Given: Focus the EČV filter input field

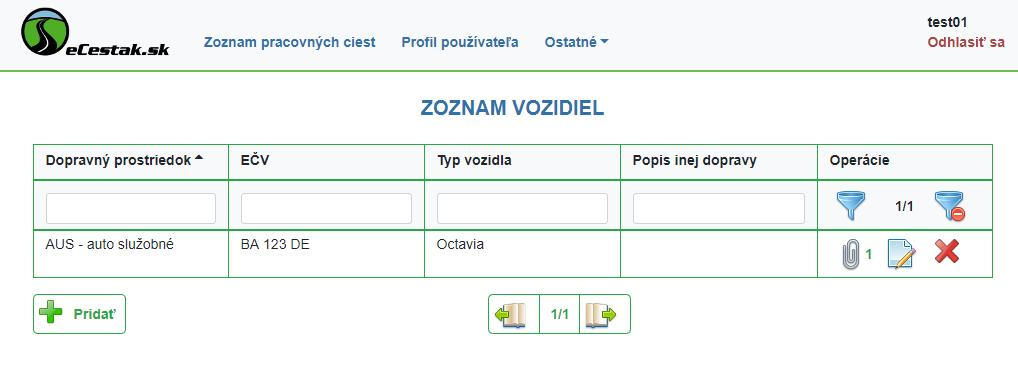Looking at the screenshot, I should pos(326,209).
